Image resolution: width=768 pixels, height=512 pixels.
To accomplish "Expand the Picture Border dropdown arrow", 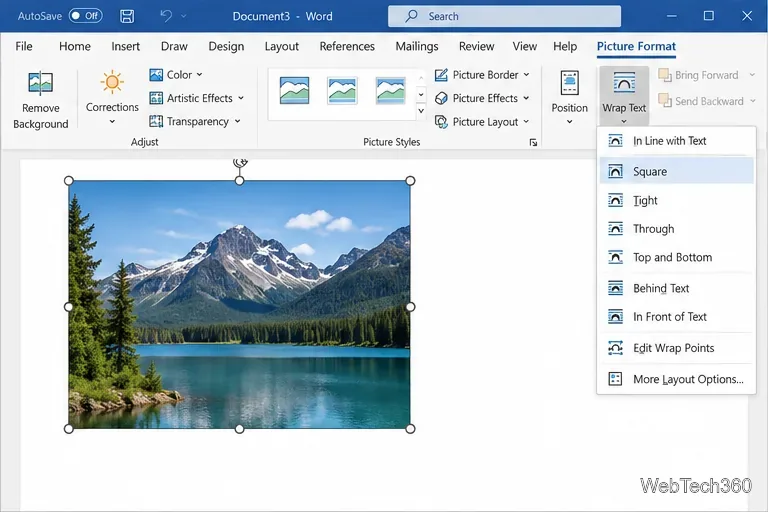I will [527, 75].
